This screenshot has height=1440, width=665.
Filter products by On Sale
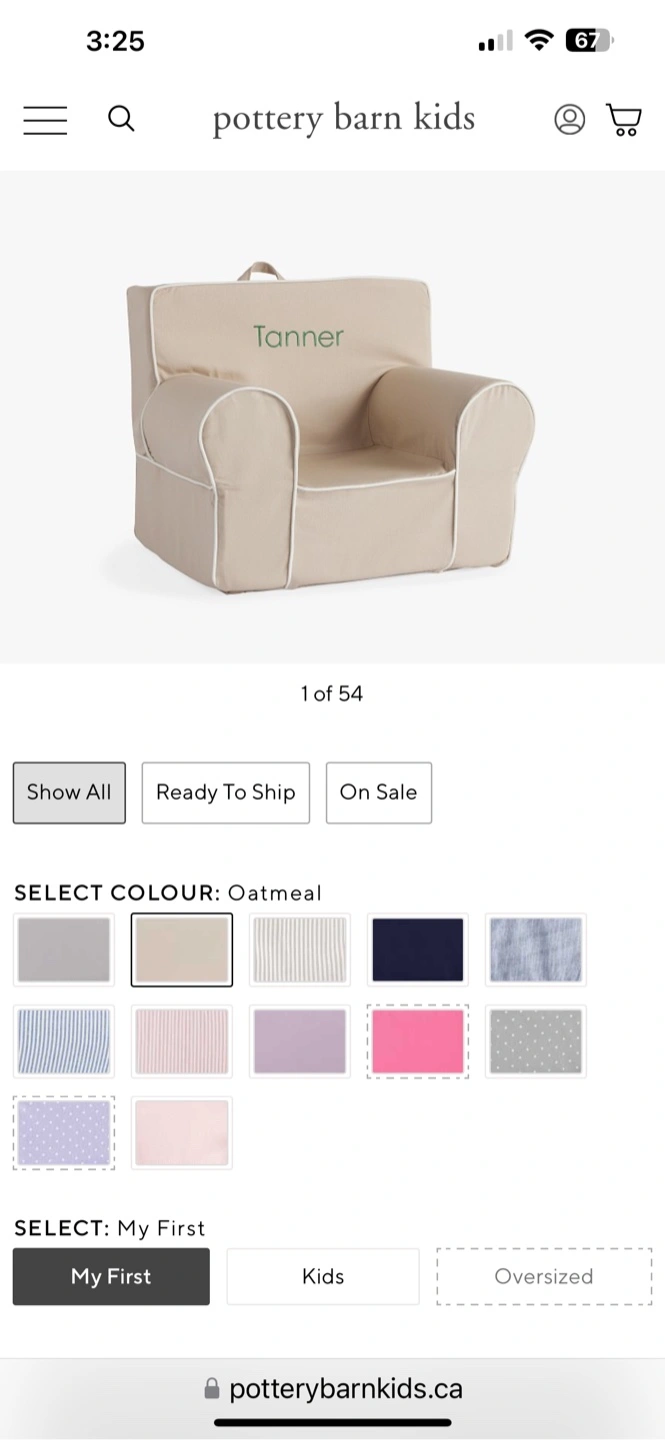pos(379,793)
